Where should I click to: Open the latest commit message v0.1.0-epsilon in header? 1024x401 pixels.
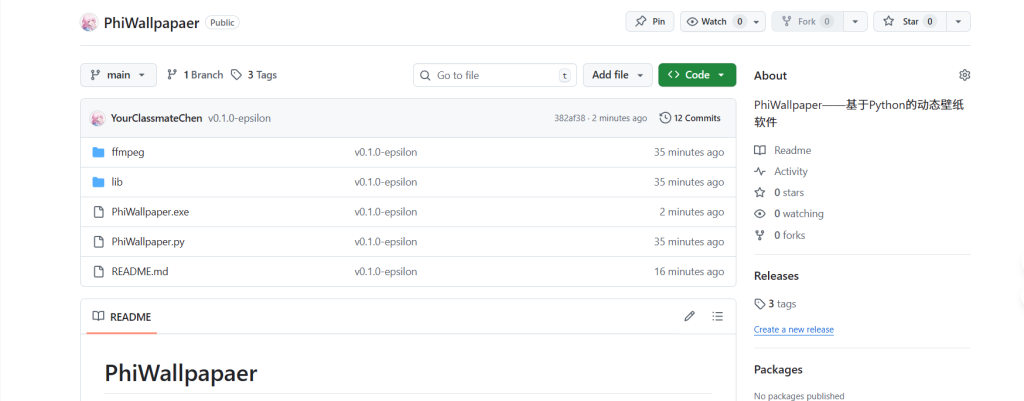coord(239,118)
